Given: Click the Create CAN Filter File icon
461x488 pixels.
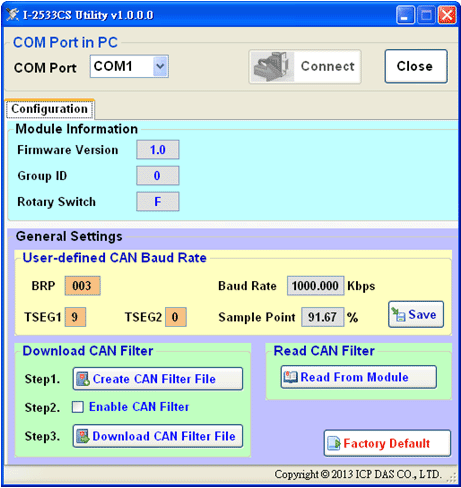Looking at the screenshot, I should pos(83,379).
